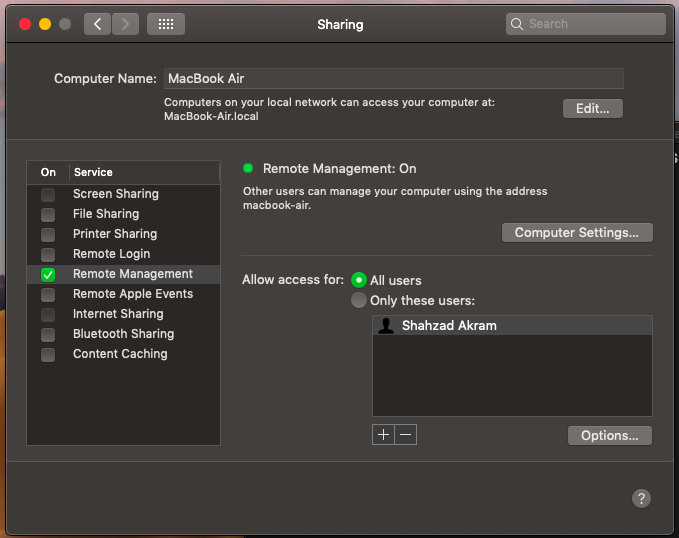Image resolution: width=679 pixels, height=538 pixels.
Task: Add a user with the plus button
Action: coord(383,434)
